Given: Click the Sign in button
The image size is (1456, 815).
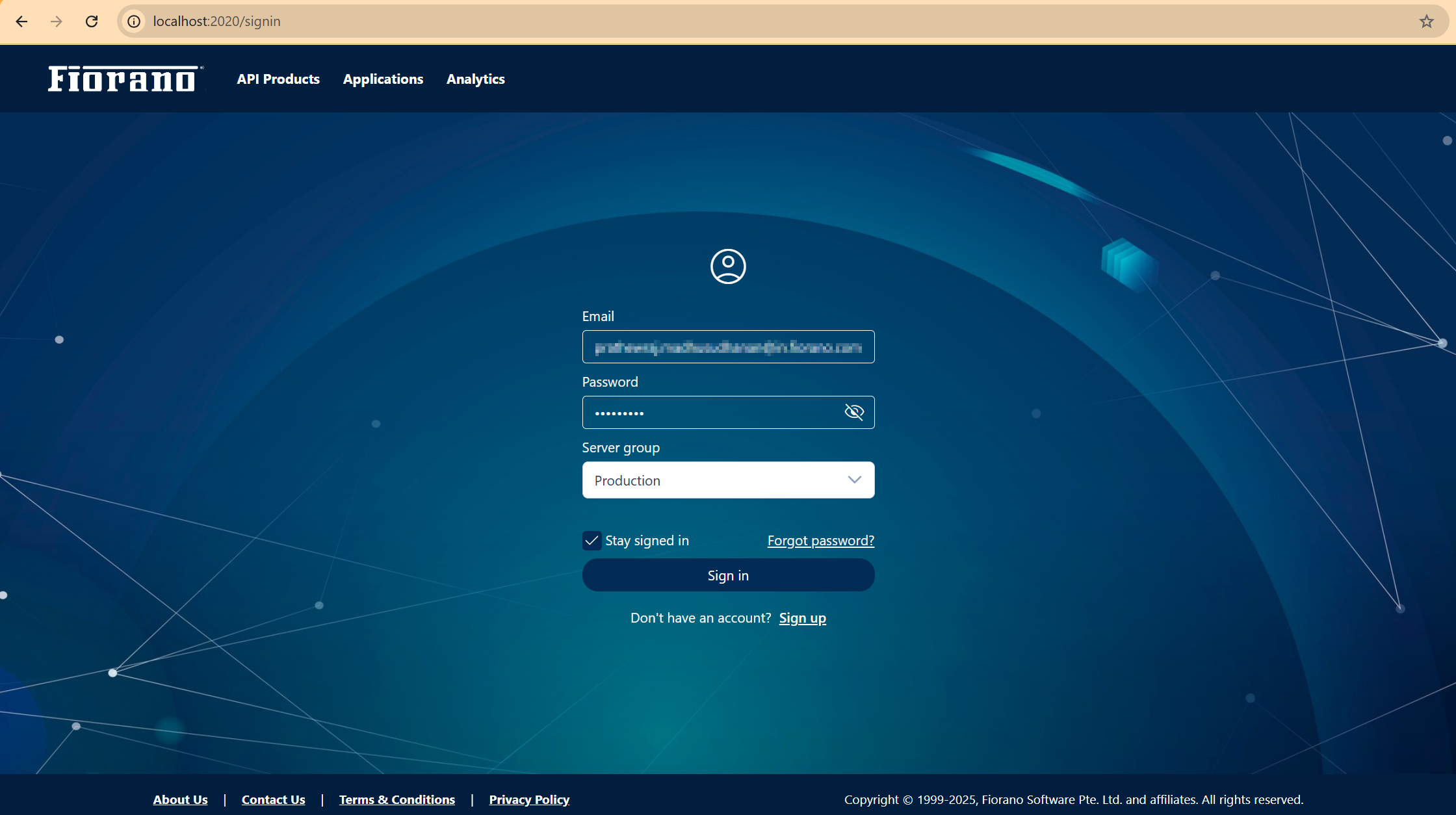Looking at the screenshot, I should pyautogui.click(x=728, y=575).
